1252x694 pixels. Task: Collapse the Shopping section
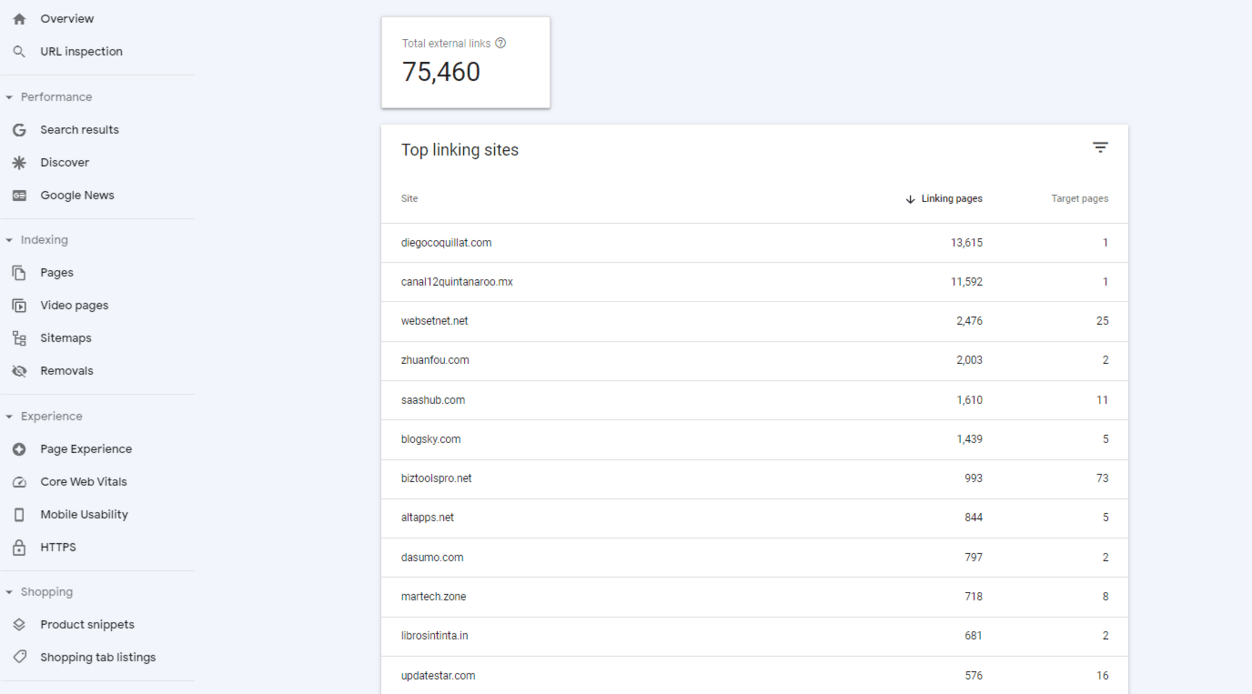(9, 593)
